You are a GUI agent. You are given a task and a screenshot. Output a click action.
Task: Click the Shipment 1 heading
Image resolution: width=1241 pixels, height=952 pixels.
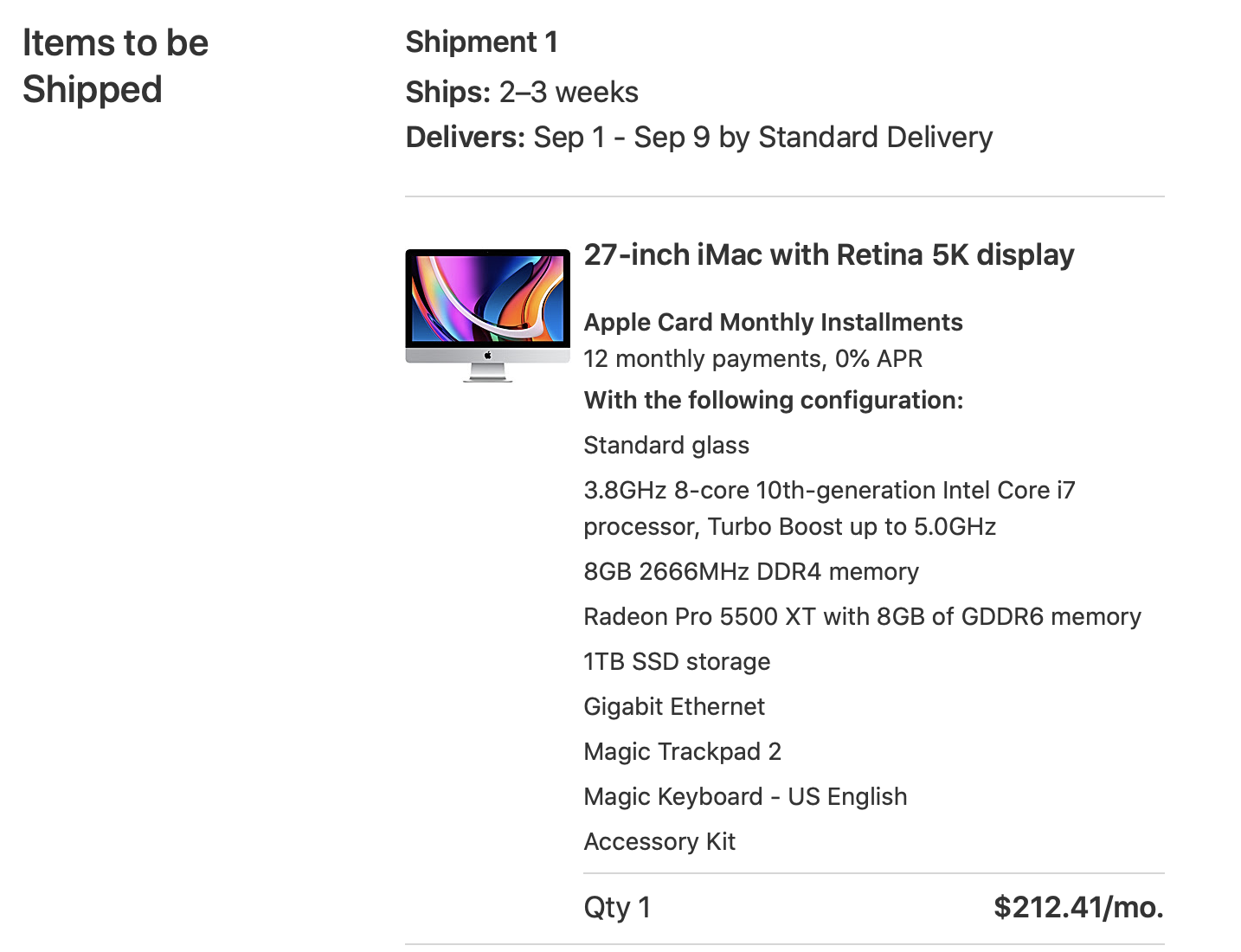coord(481,42)
